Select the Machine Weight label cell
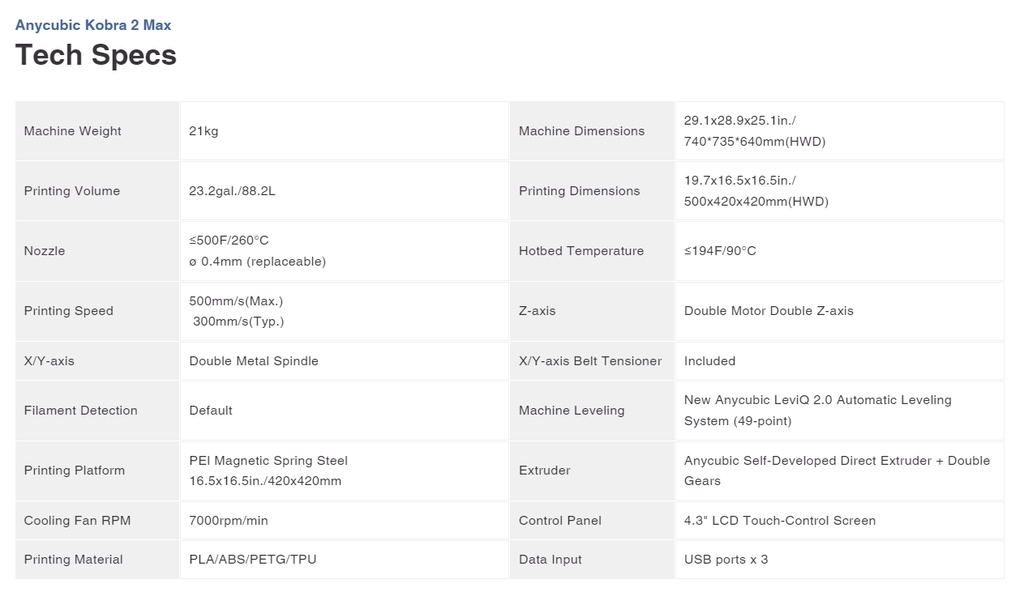This screenshot has height=592, width=1024. [x=97, y=131]
